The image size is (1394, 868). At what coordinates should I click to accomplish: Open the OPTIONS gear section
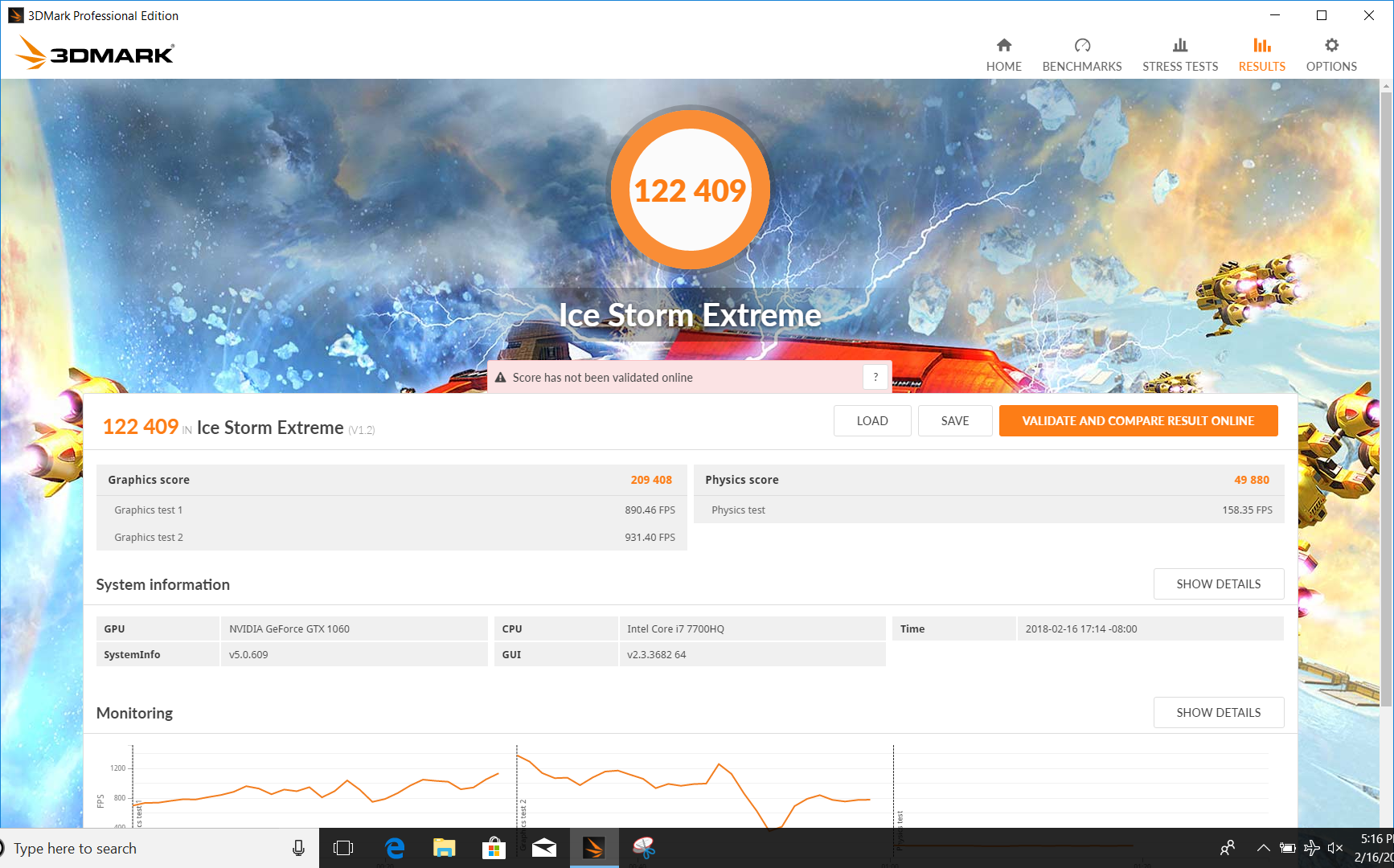[1331, 55]
